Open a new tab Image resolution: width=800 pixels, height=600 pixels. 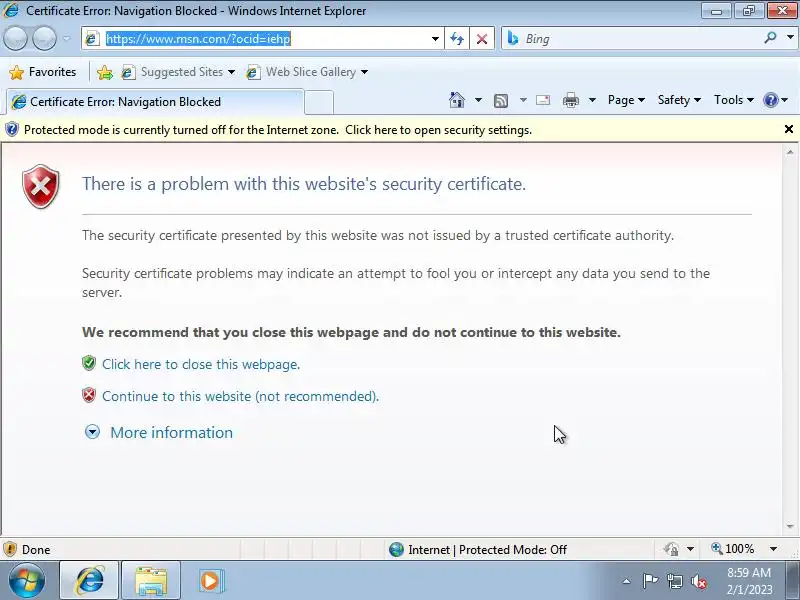click(x=319, y=102)
